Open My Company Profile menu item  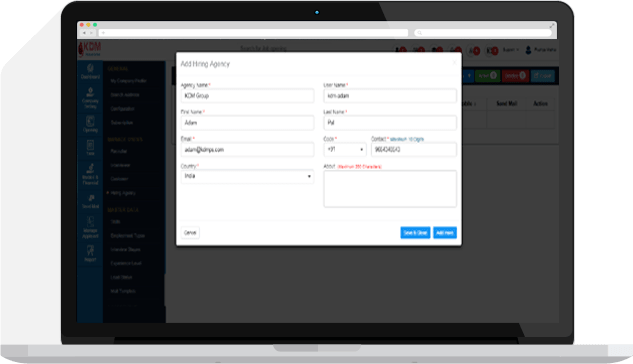tap(128, 81)
